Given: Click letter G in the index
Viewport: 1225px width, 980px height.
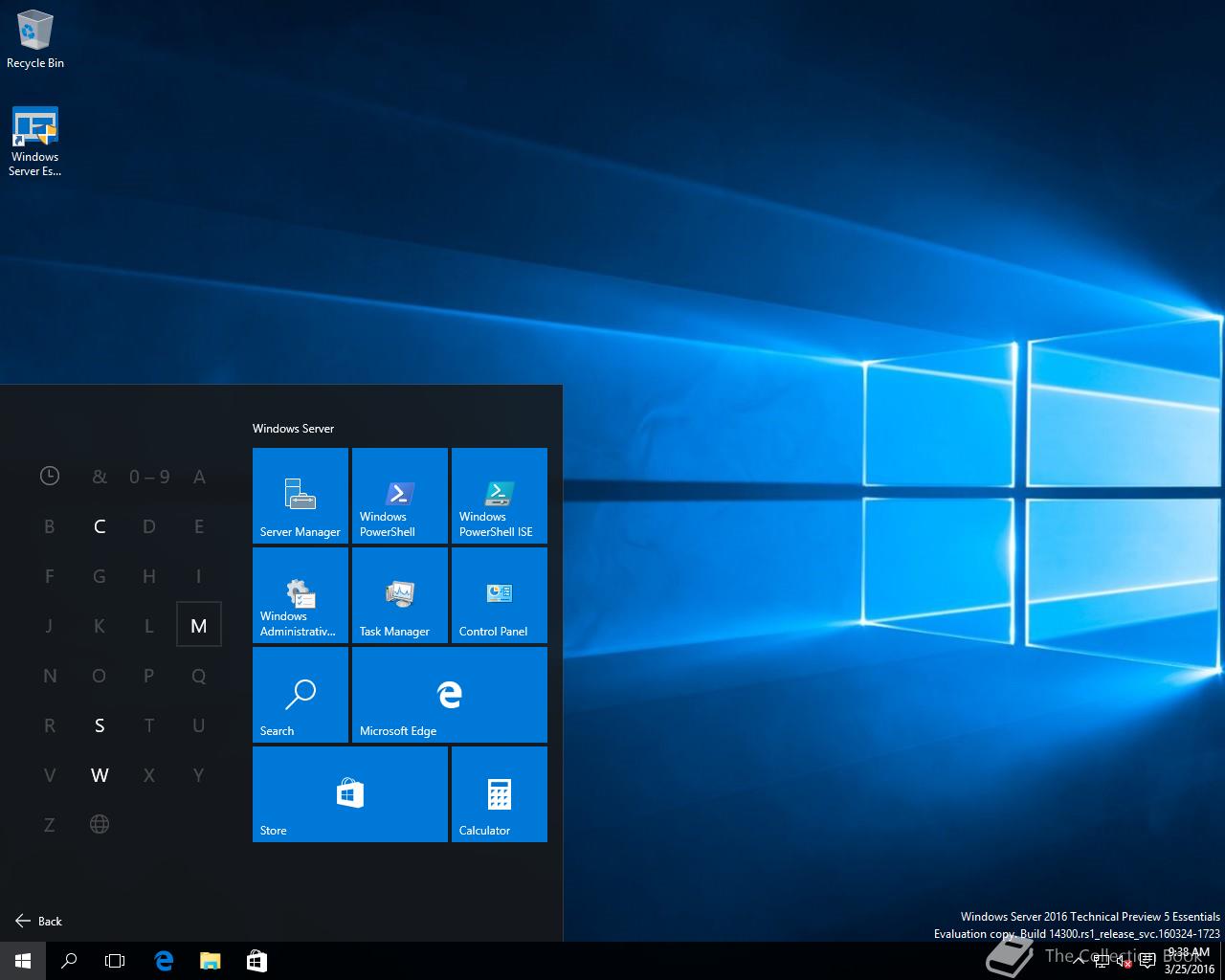Looking at the screenshot, I should tap(100, 575).
